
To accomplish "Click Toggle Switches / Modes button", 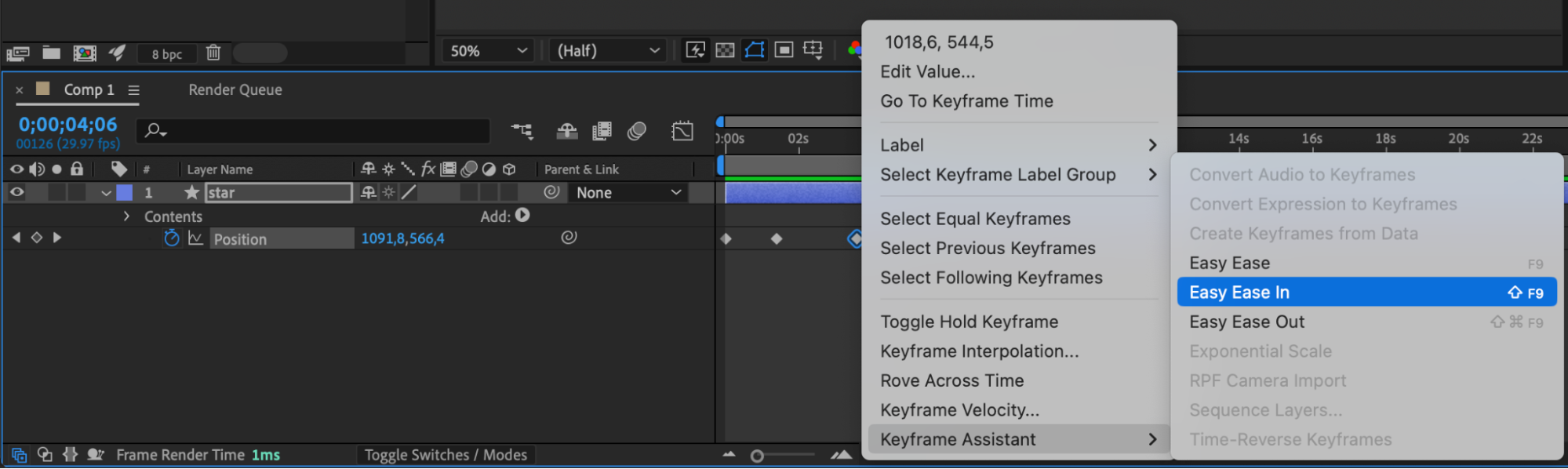I will [x=445, y=455].
